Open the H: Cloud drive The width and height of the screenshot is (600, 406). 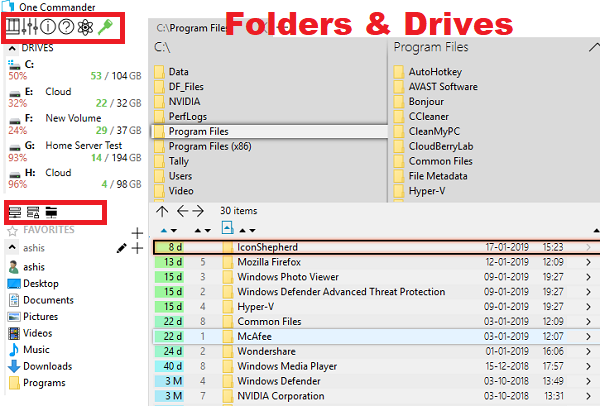(x=75, y=178)
